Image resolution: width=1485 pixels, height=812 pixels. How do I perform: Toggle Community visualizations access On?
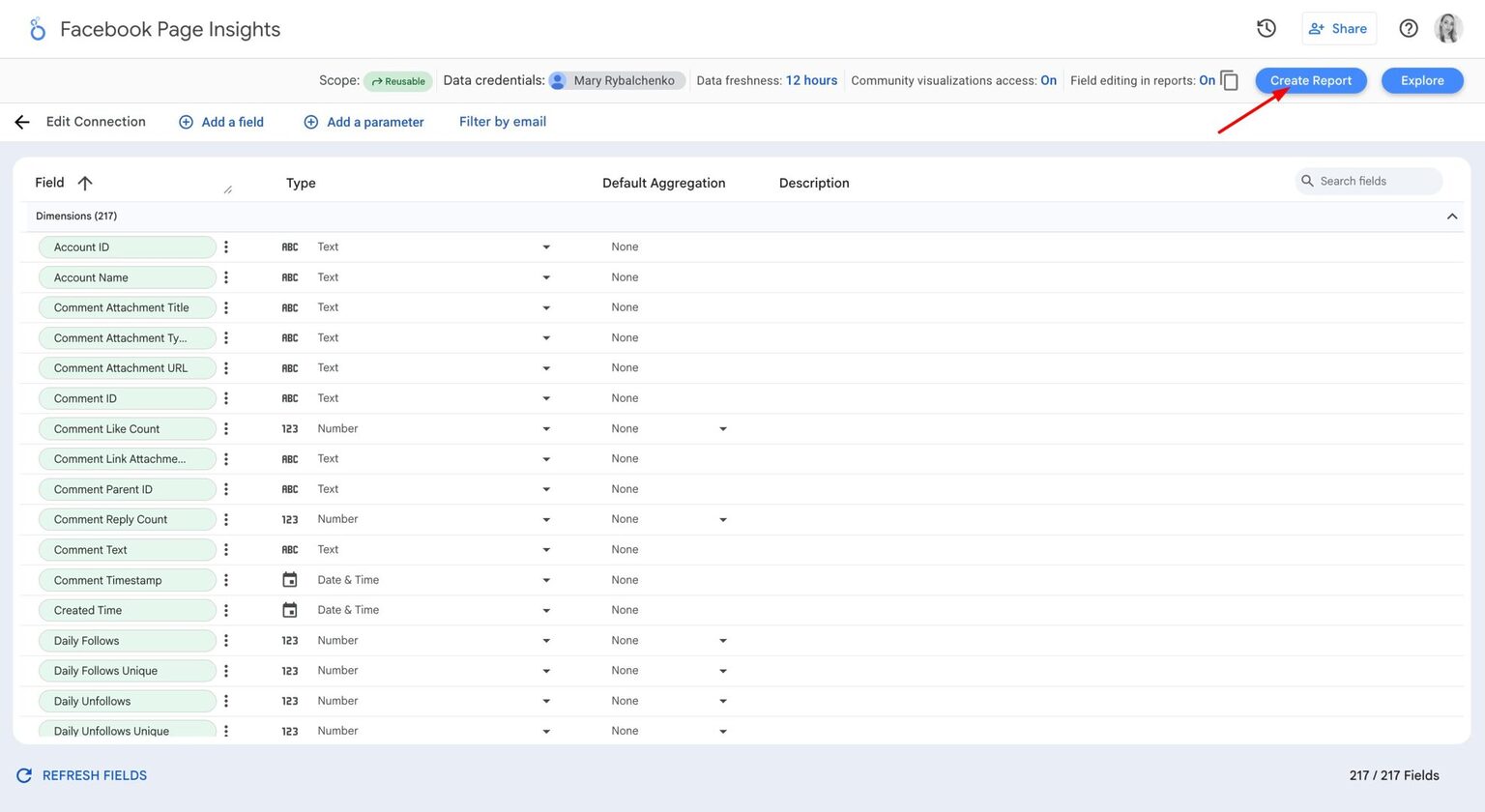[x=1048, y=80]
